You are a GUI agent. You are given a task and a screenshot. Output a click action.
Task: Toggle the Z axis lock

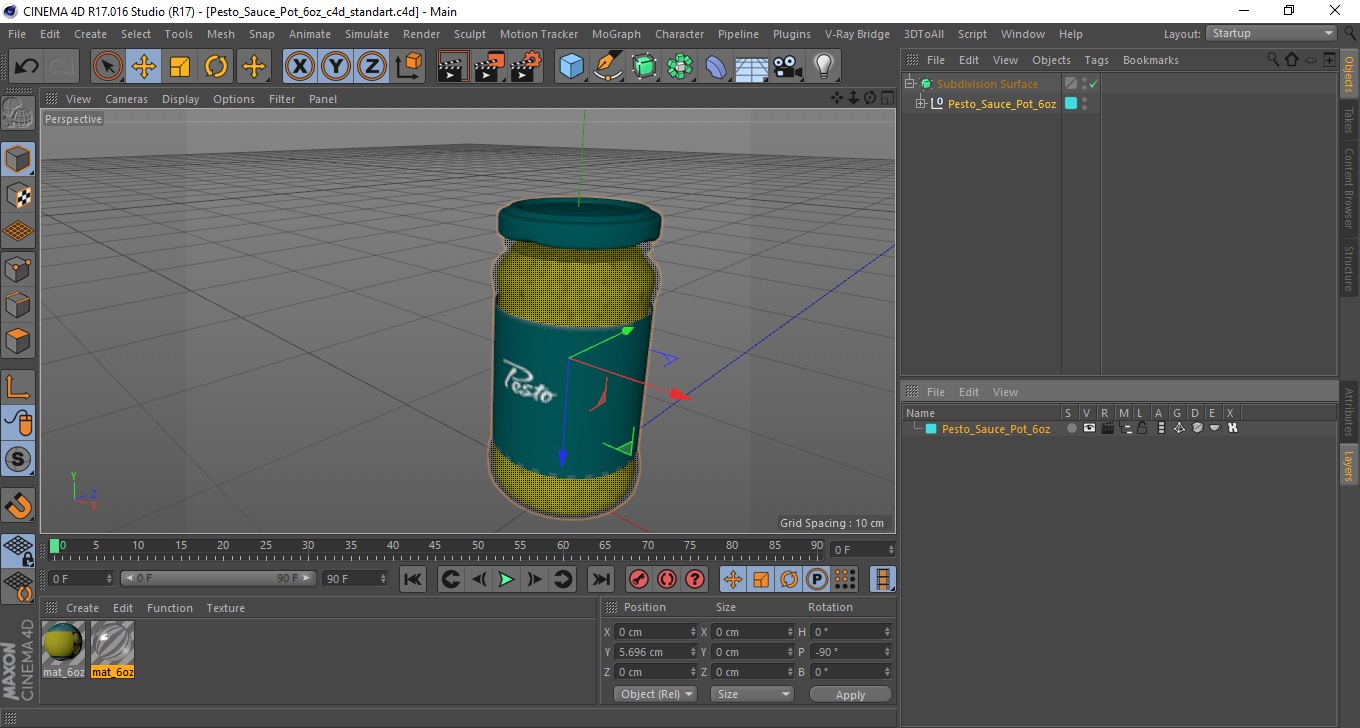[x=372, y=67]
